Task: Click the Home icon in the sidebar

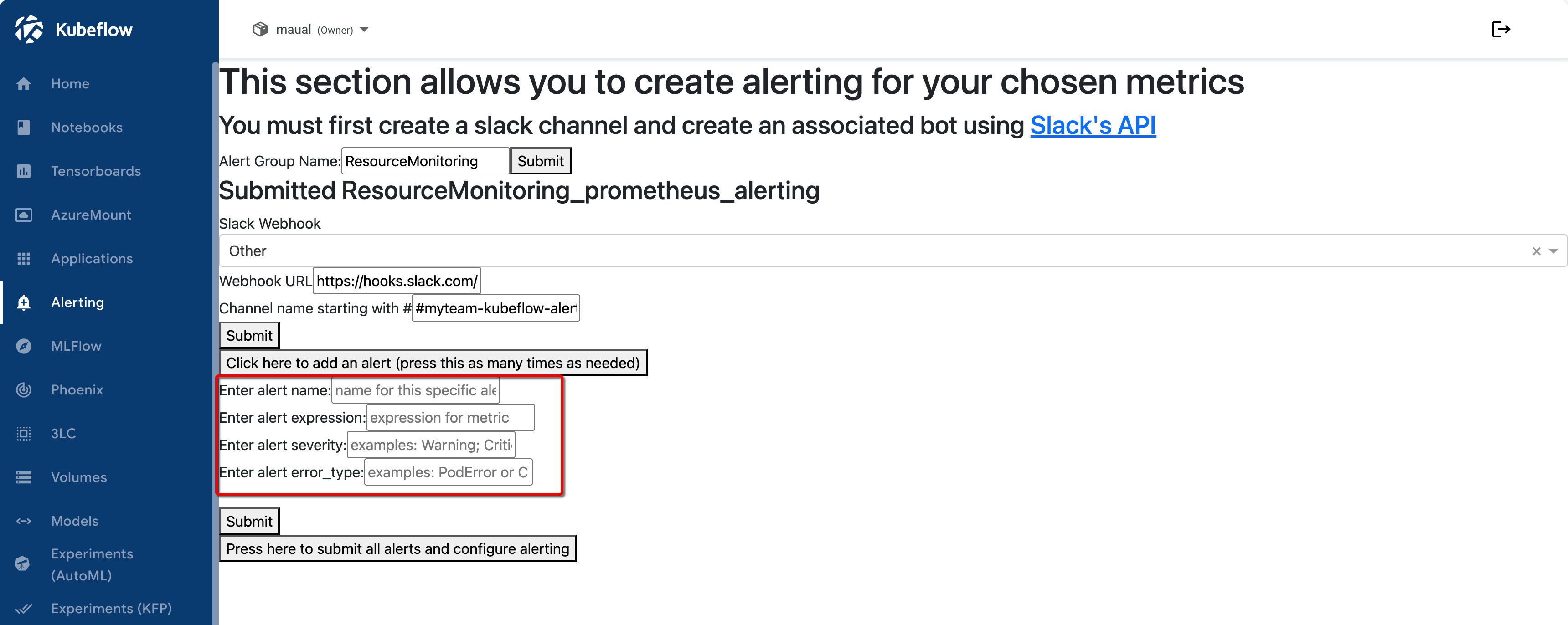Action: coord(24,83)
